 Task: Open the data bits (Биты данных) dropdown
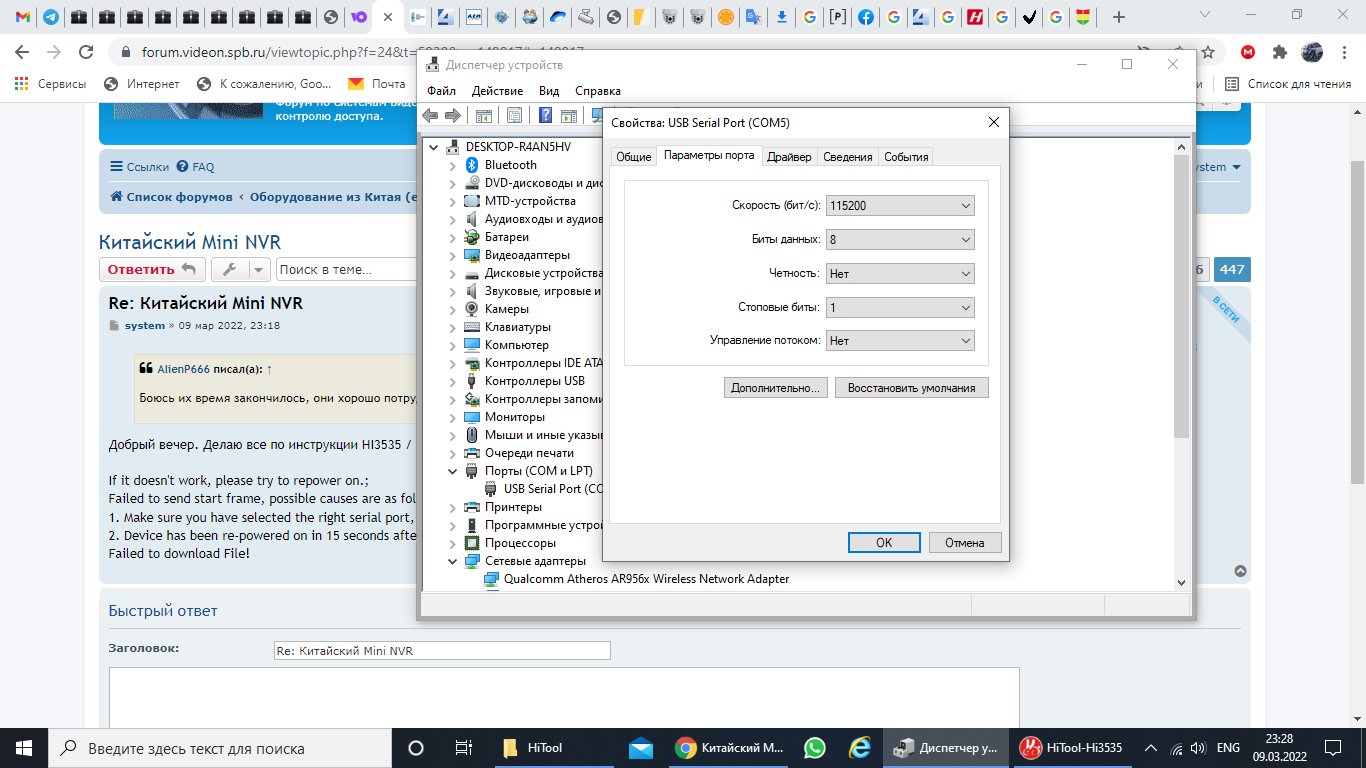tap(900, 240)
